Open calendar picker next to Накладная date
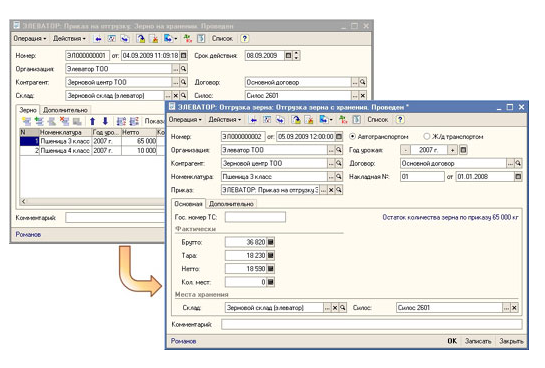This screenshot has height=368, width=545. coord(518,177)
